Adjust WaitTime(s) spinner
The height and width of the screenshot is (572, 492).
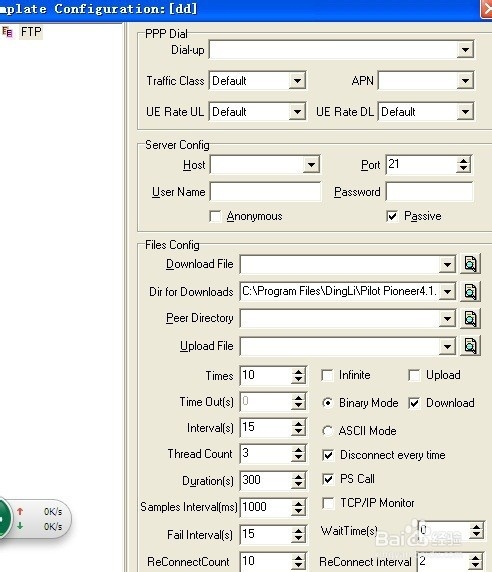point(476,530)
